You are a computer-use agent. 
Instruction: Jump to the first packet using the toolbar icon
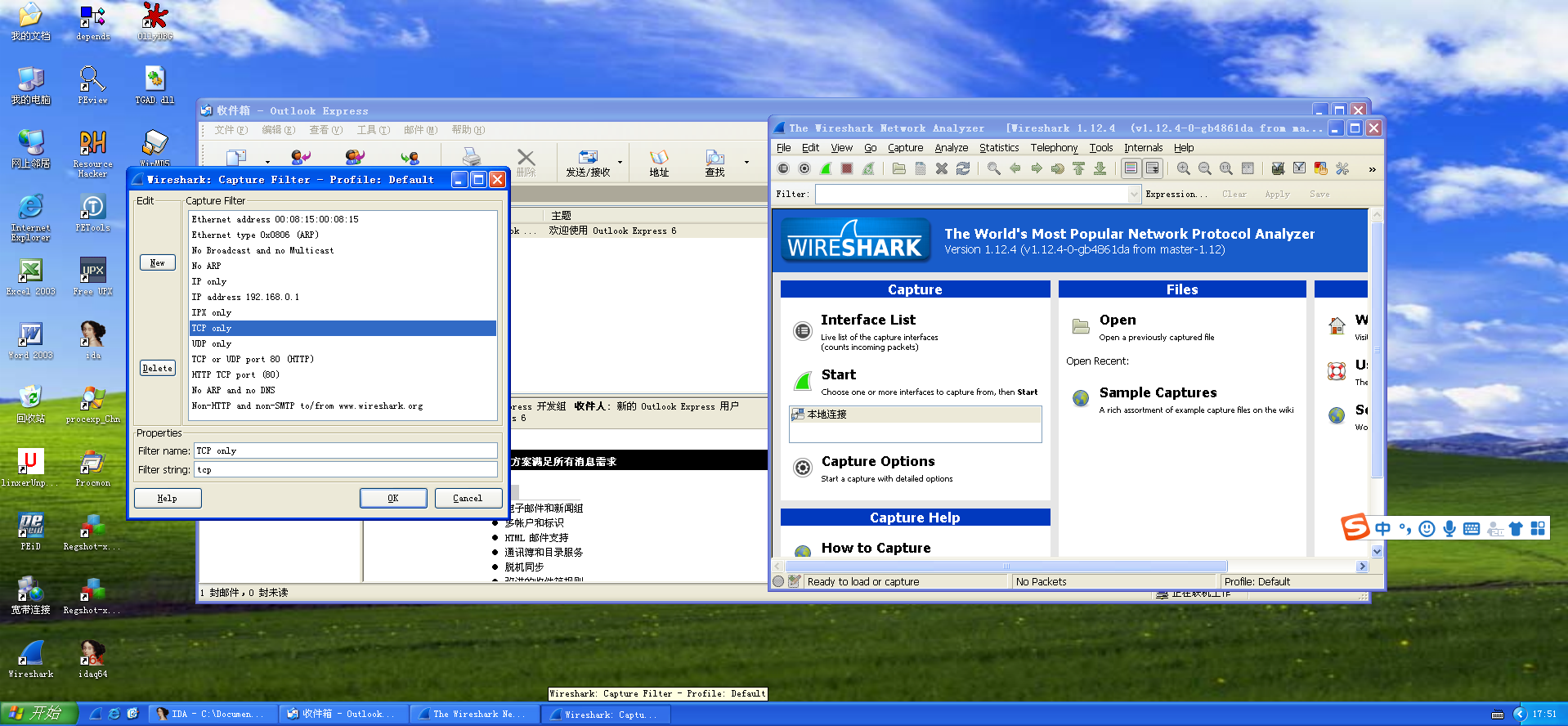[x=1079, y=168]
